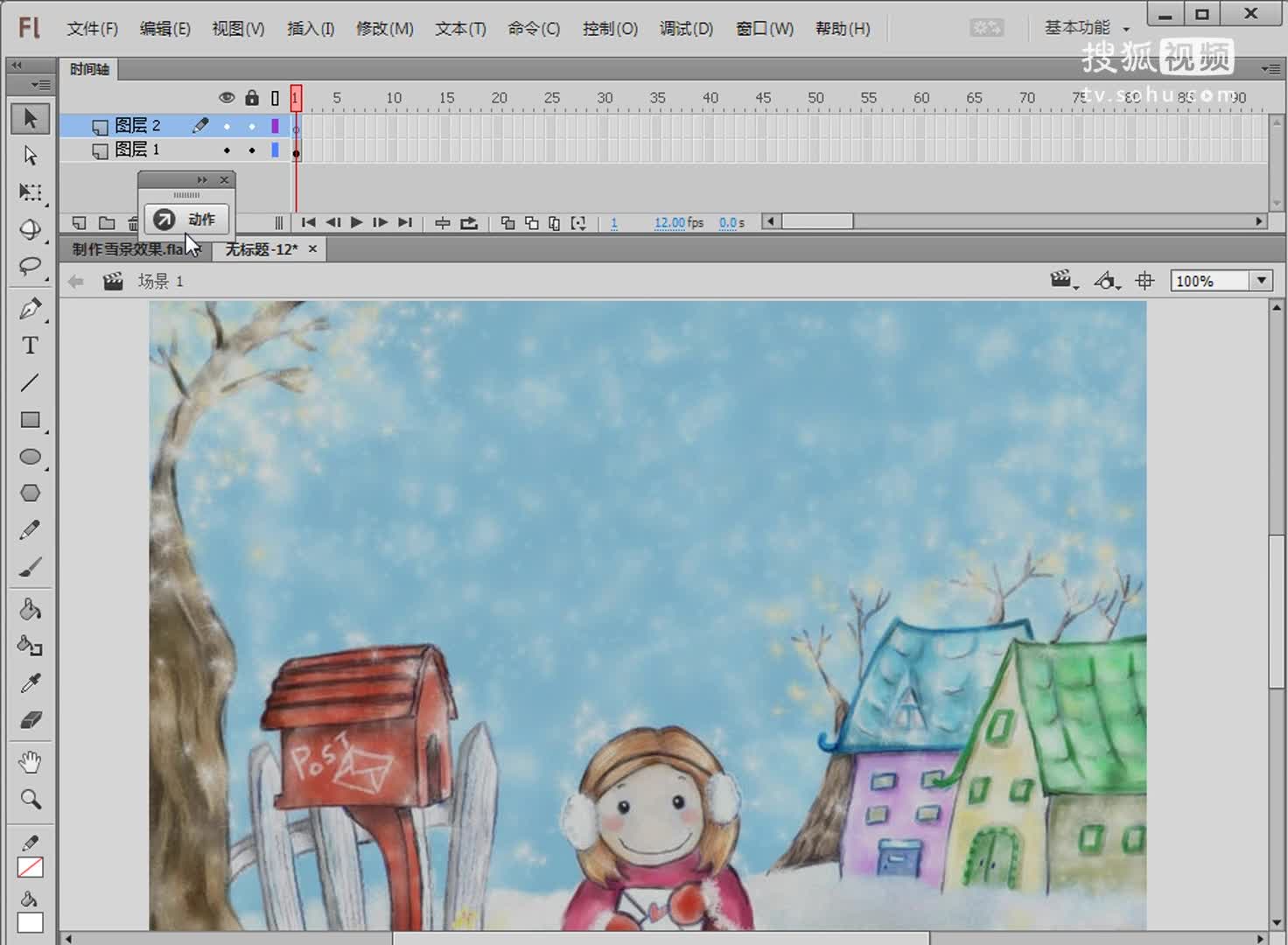Click the 时间轴 timeline tab
1288x945 pixels.
(89, 69)
